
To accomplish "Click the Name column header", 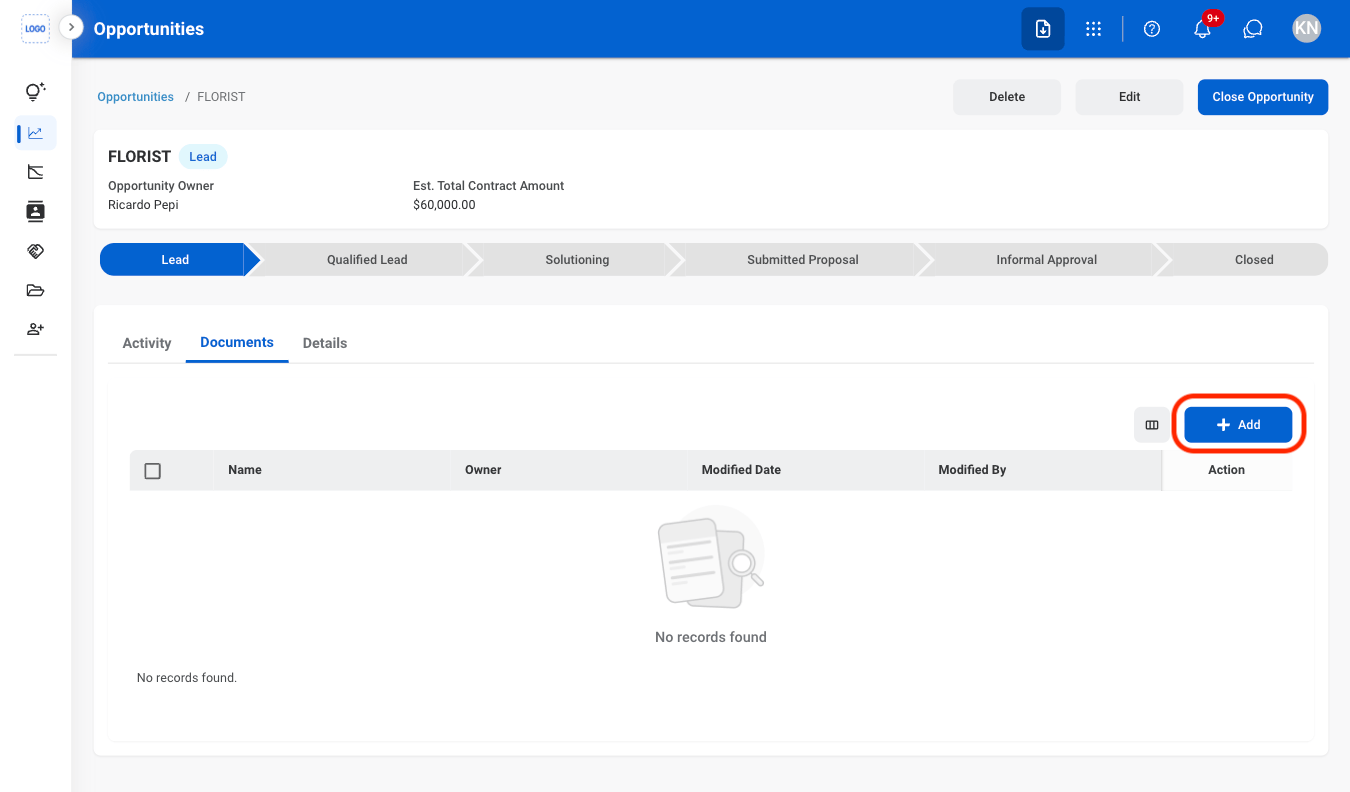I will 245,470.
